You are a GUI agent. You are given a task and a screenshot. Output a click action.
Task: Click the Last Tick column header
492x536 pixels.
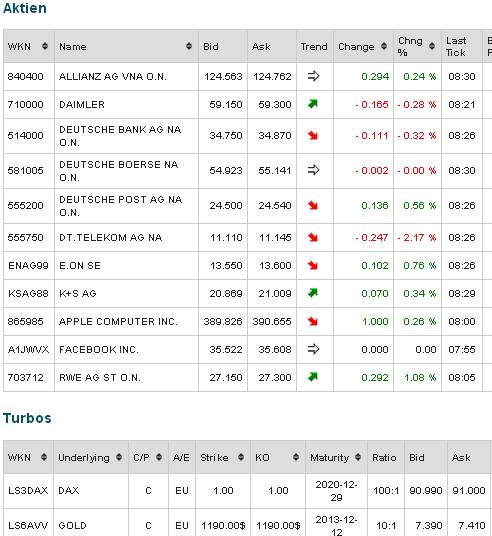coord(456,46)
